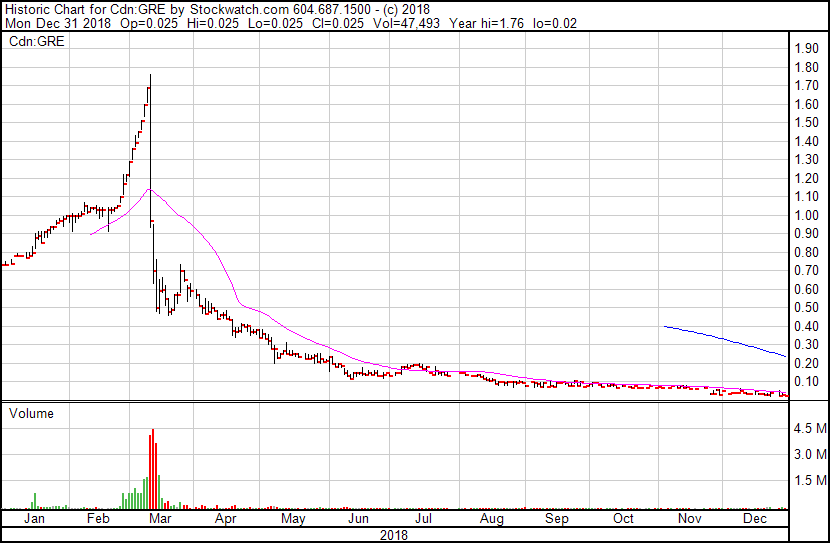Viewport: 830px width, 543px height.
Task: Click the 0.30 price axis label
Action: tap(807, 345)
